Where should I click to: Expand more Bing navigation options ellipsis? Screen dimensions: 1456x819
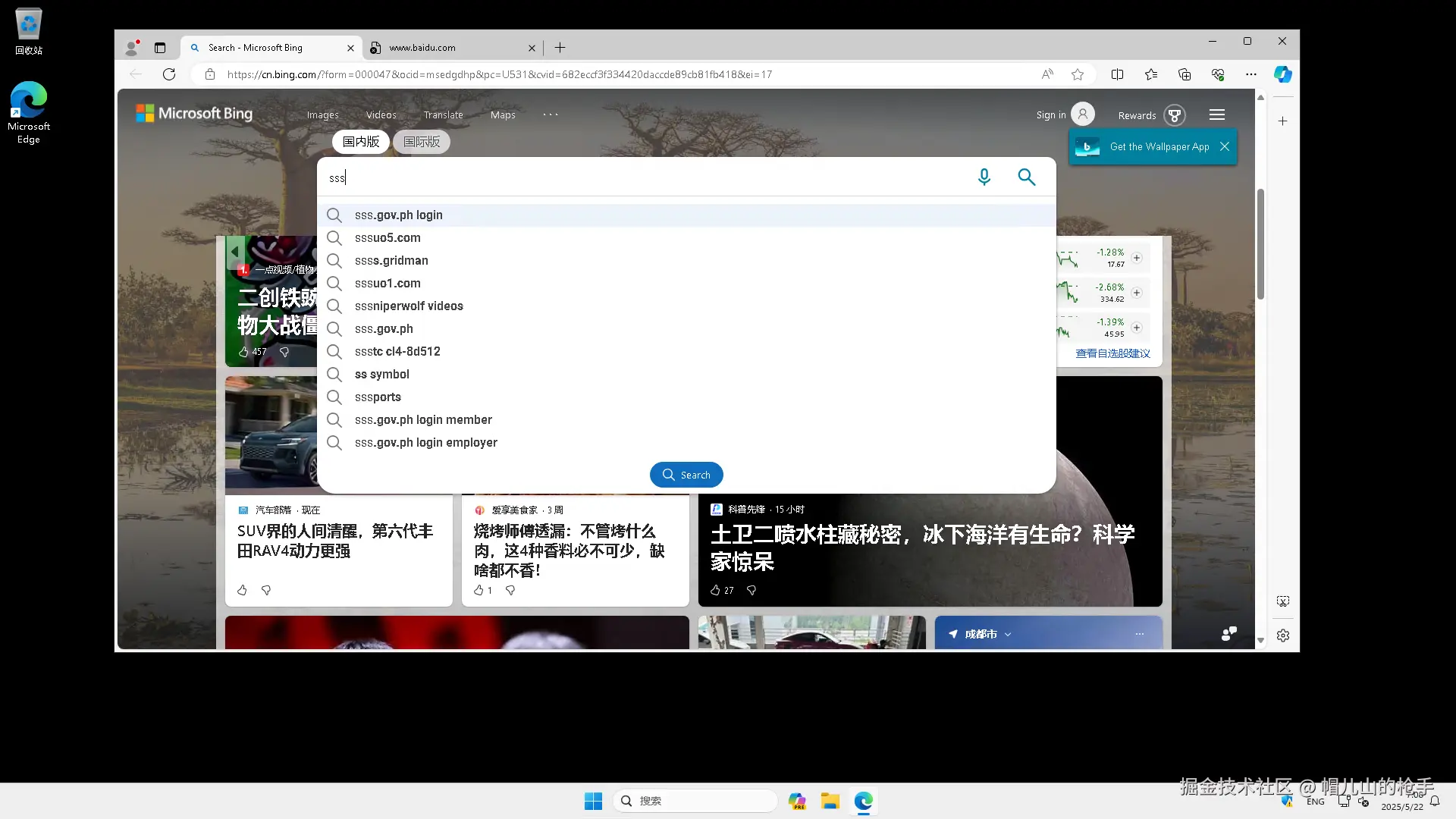point(551,115)
